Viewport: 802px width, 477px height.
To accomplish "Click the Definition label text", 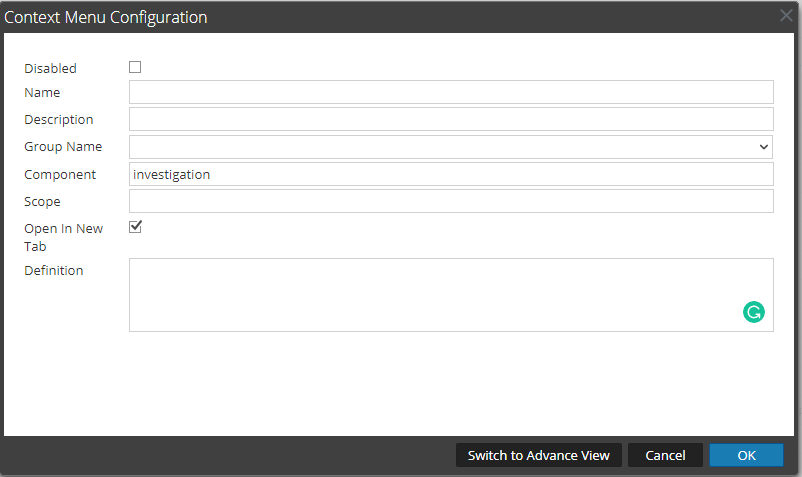I will coord(54,270).
